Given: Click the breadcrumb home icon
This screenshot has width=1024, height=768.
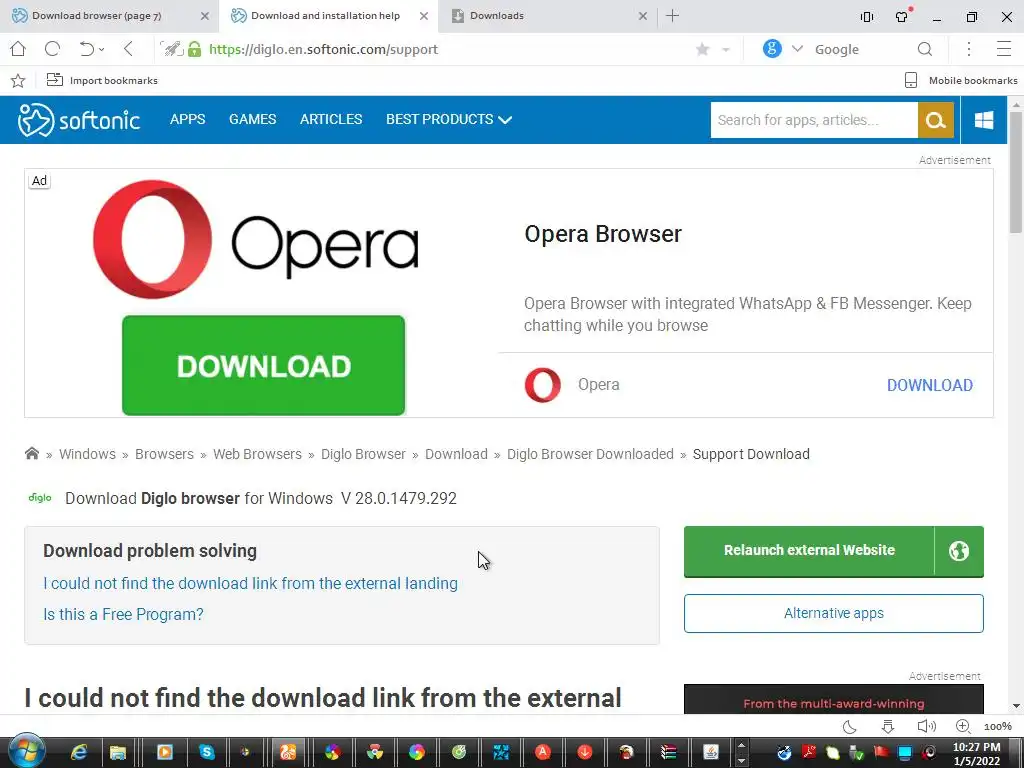Looking at the screenshot, I should (x=31, y=453).
